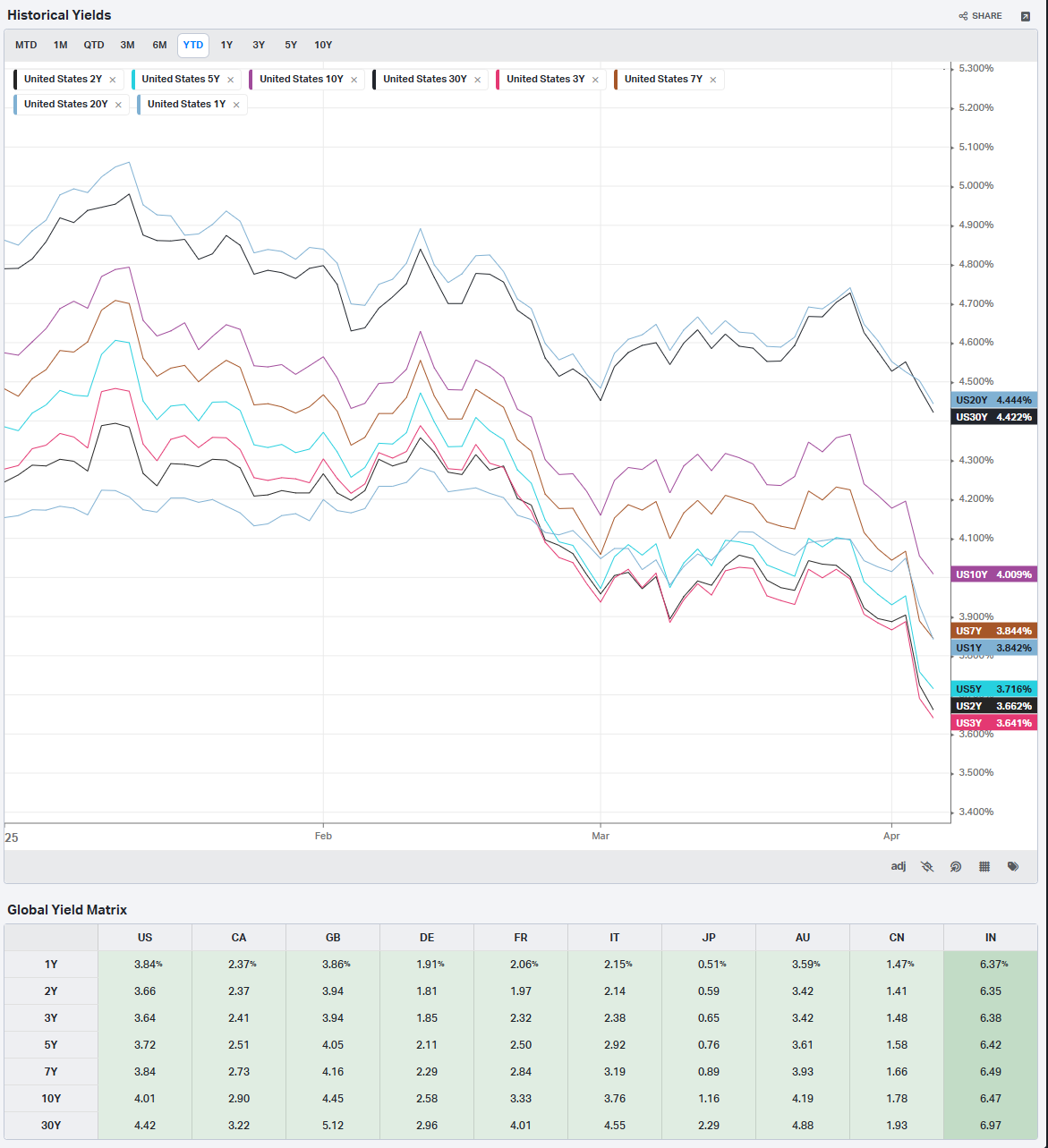Click the Apr date marker on axis
Screen dimensions: 1048x1148
891,836
